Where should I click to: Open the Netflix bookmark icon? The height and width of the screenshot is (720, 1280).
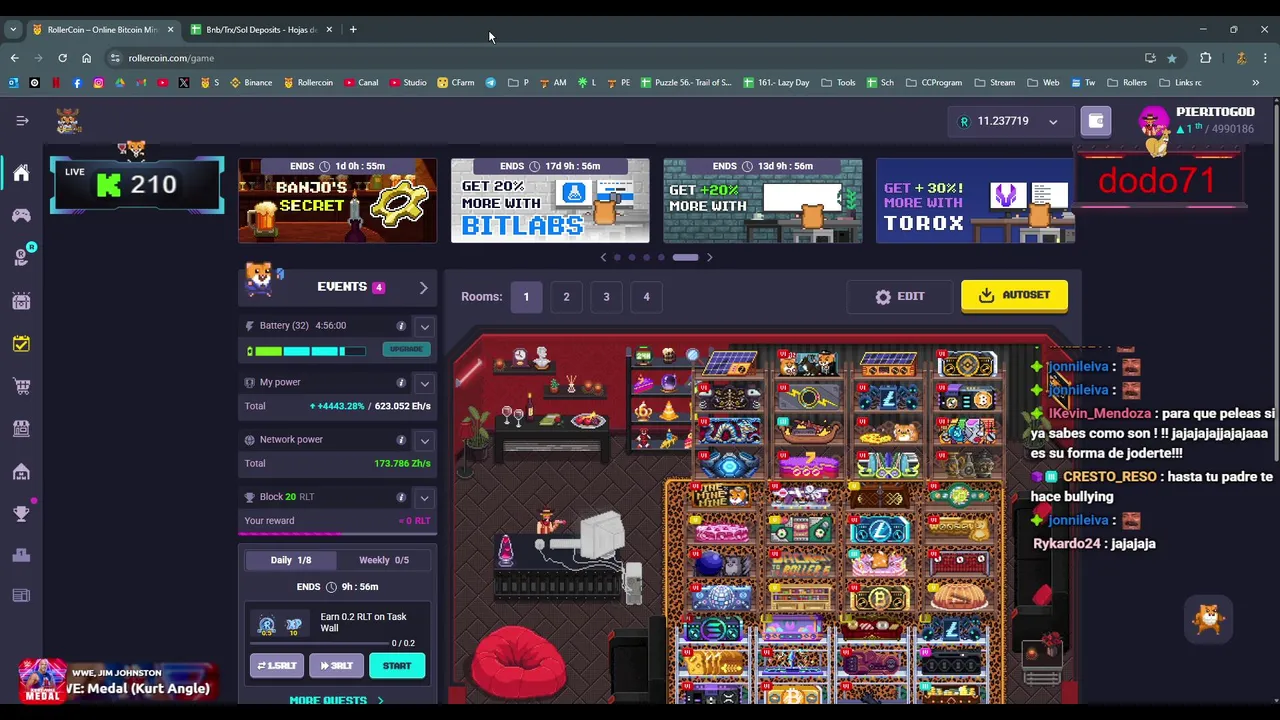(x=56, y=82)
